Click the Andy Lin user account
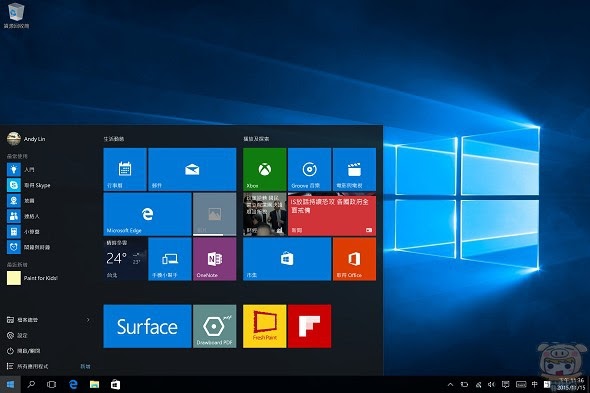Screen dimensions: 590x393 click(x=26, y=139)
